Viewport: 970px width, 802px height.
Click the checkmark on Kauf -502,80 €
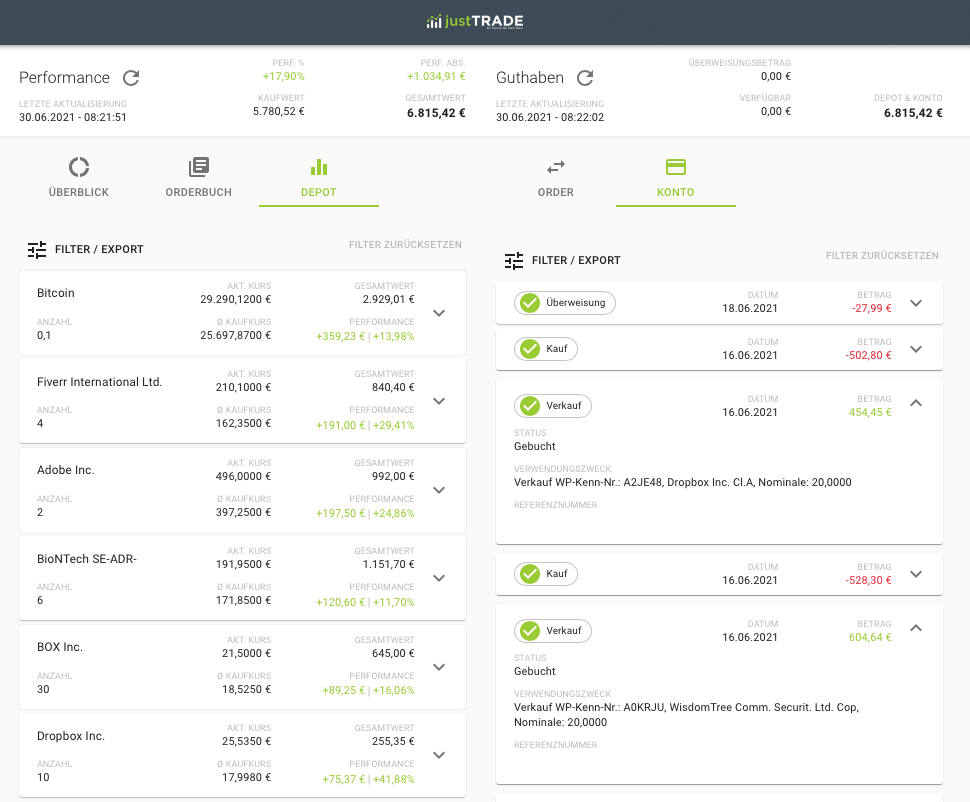530,349
